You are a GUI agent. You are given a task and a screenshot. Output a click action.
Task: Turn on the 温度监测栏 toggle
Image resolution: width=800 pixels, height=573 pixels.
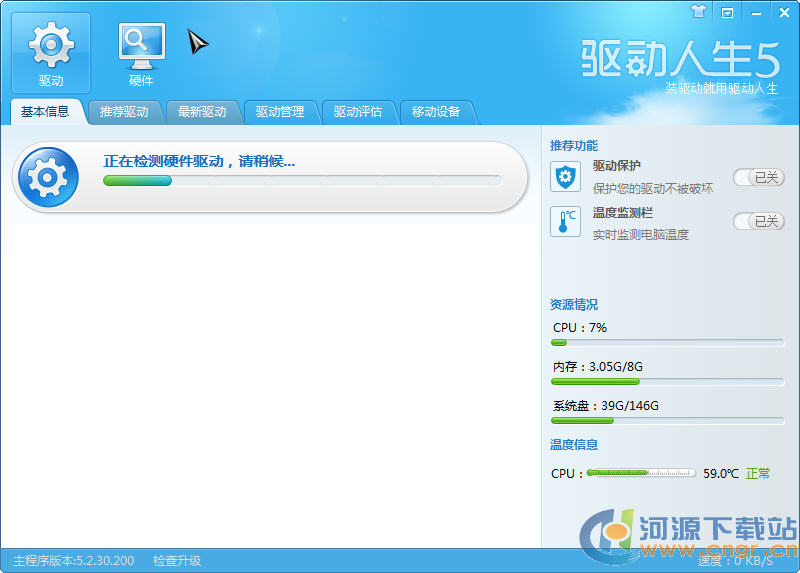pyautogui.click(x=758, y=221)
